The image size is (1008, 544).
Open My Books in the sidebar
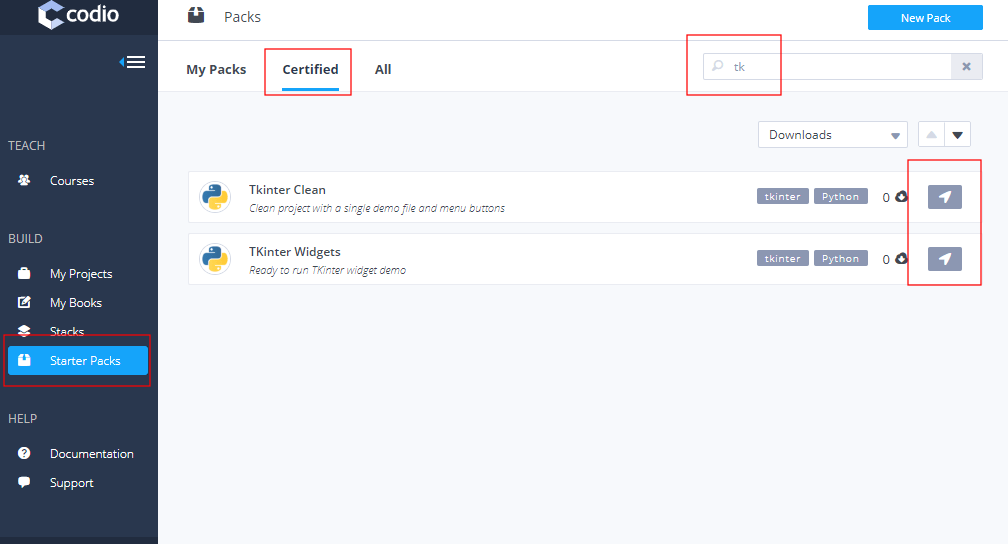pos(76,303)
